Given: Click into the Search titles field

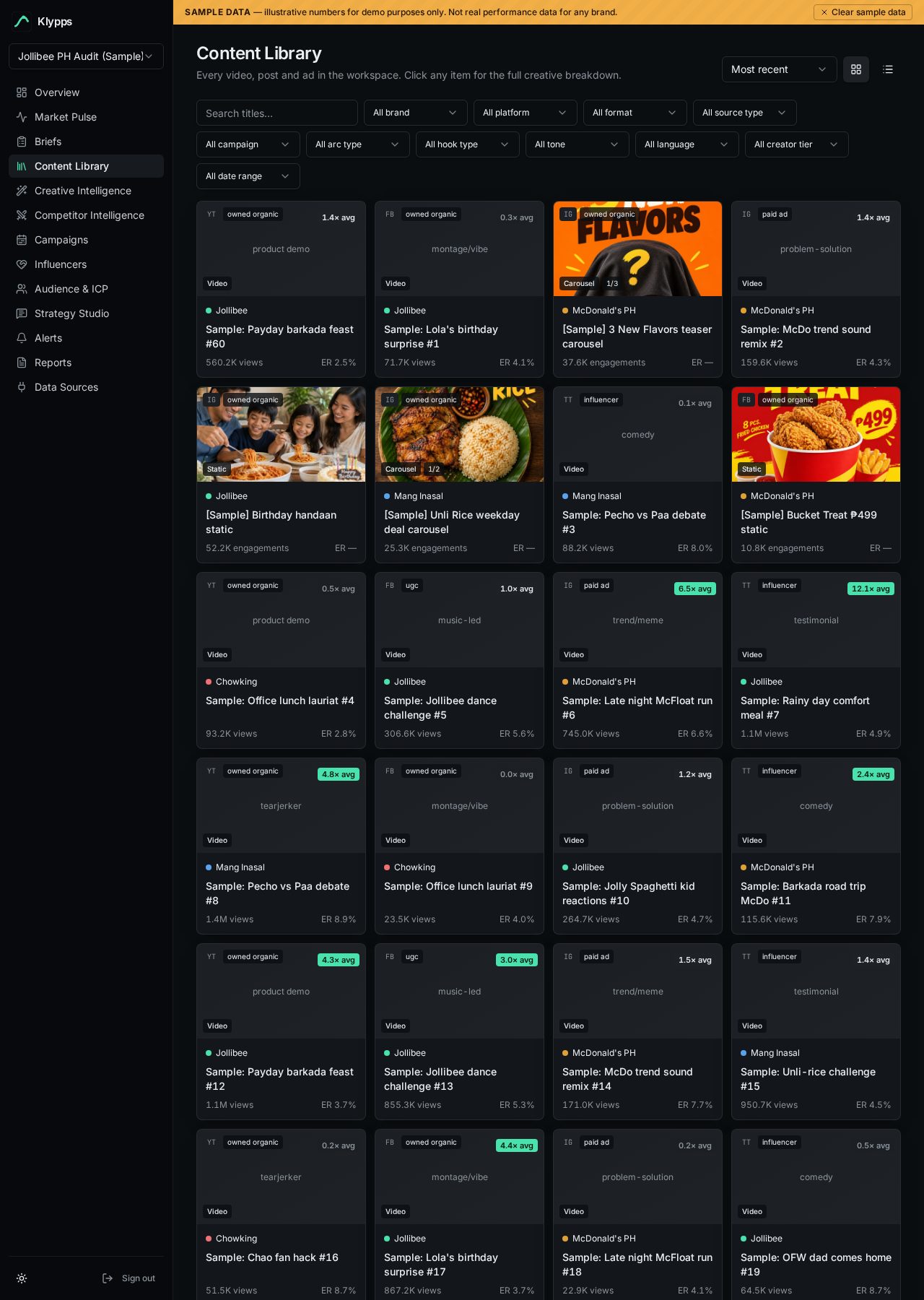Looking at the screenshot, I should click(x=277, y=113).
